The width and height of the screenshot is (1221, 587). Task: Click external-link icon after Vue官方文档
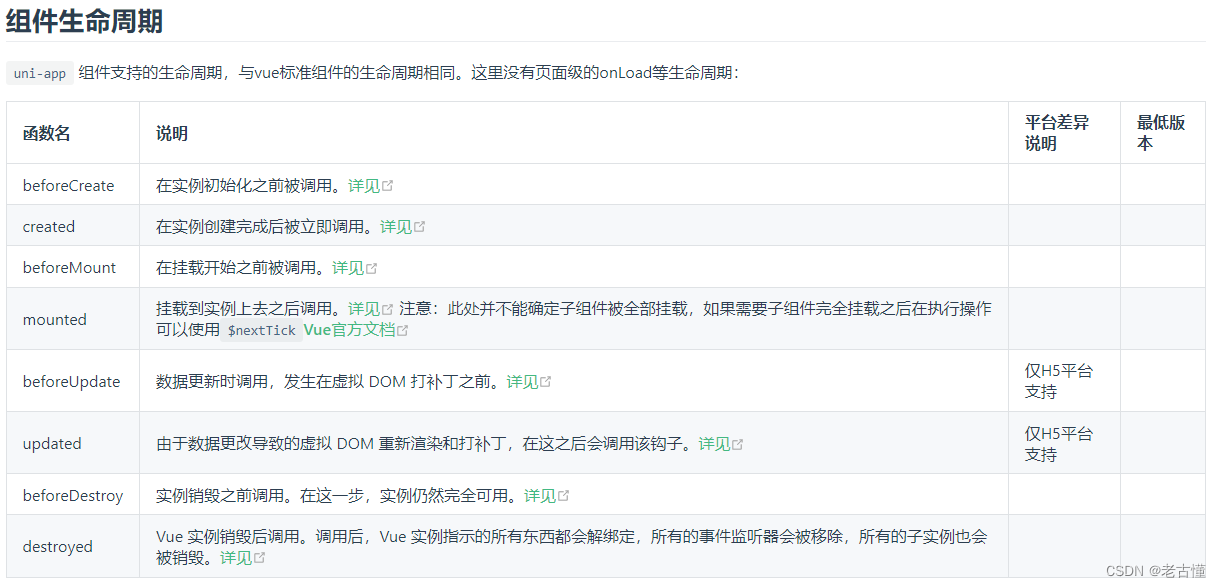403,330
